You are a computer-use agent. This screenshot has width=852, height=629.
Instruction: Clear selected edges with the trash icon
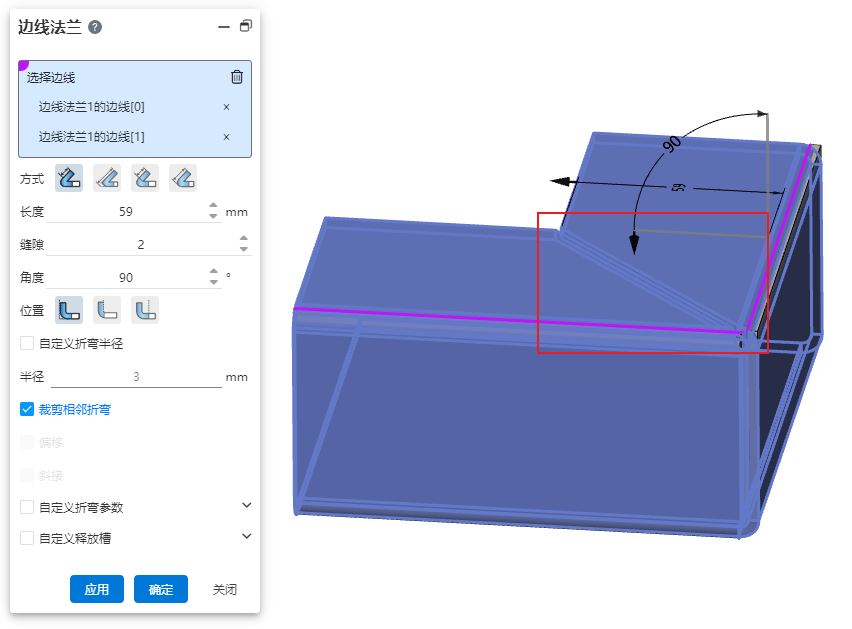coord(237,77)
